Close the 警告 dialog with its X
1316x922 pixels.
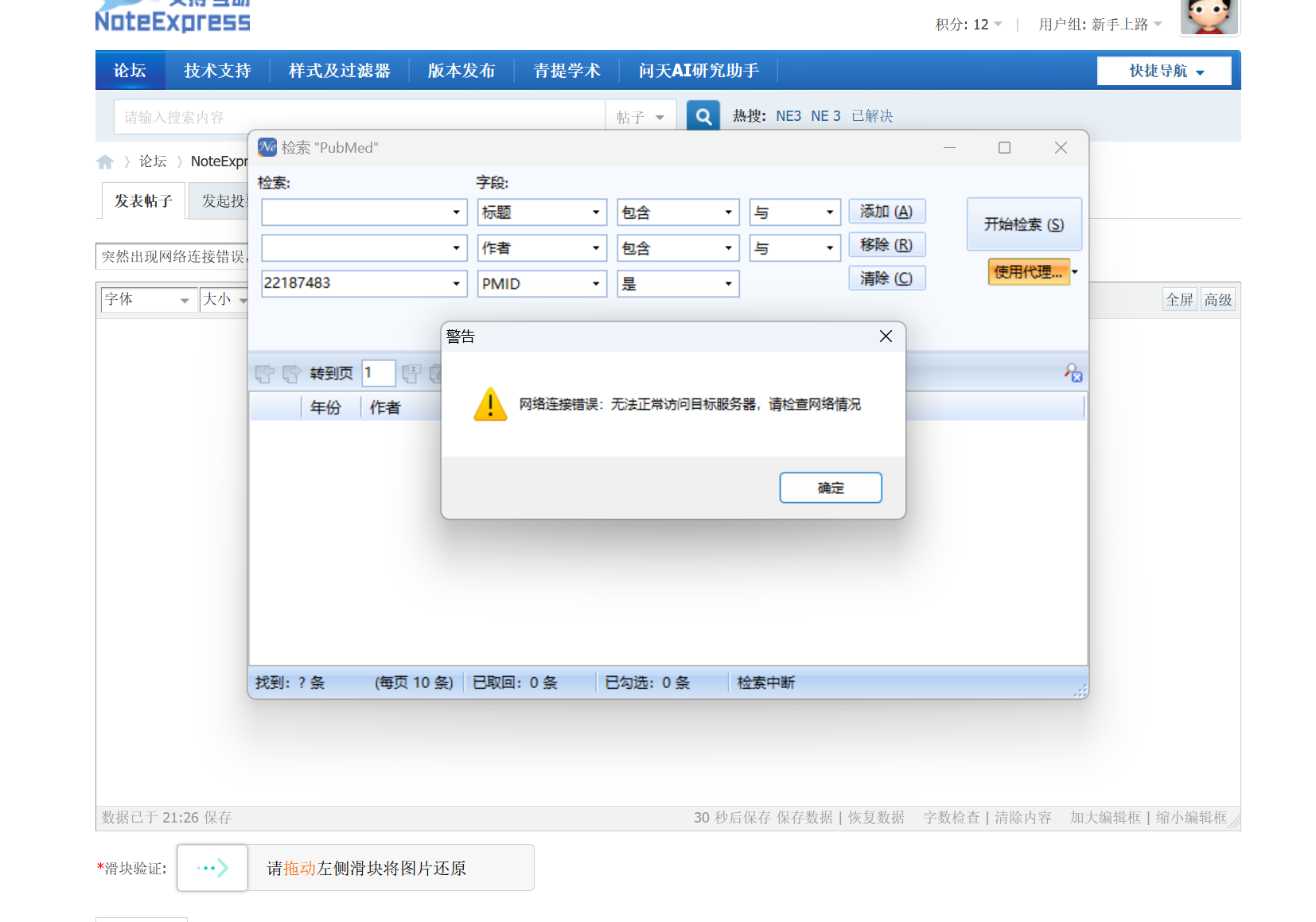click(886, 337)
